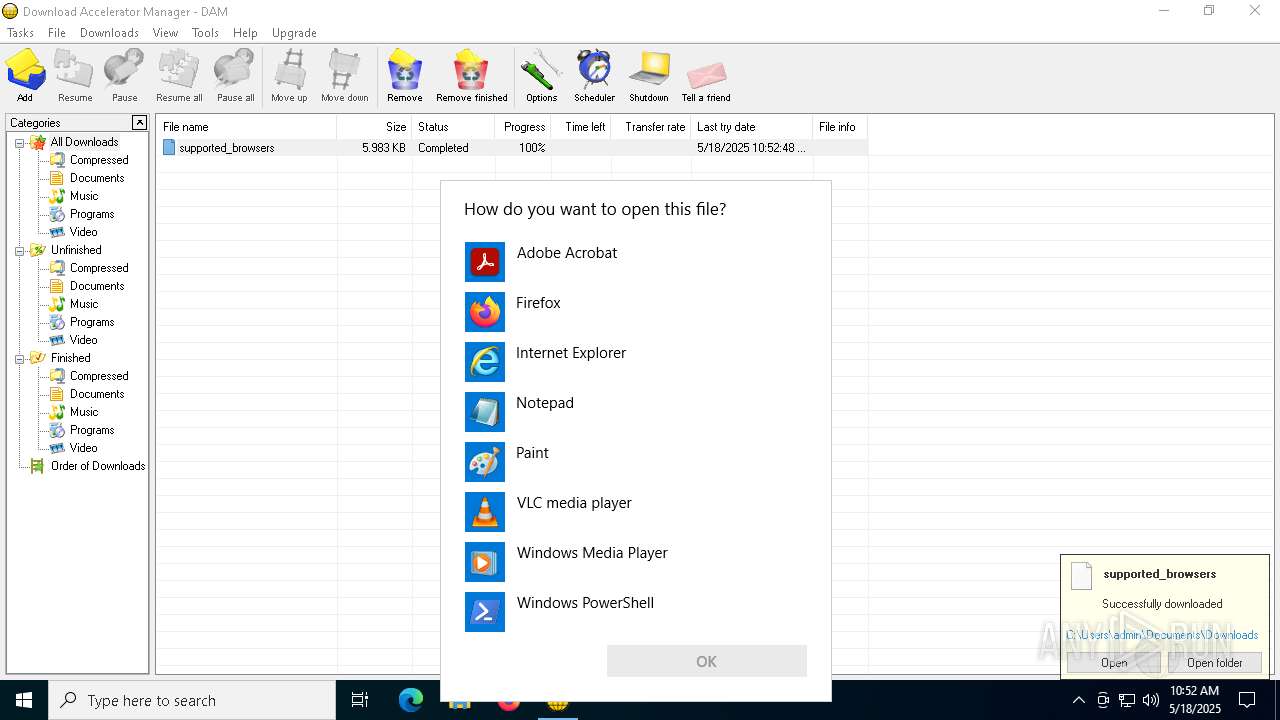Choose Adobe Acrobat to open the file
Viewport: 1280px width, 720px height.
(x=636, y=262)
